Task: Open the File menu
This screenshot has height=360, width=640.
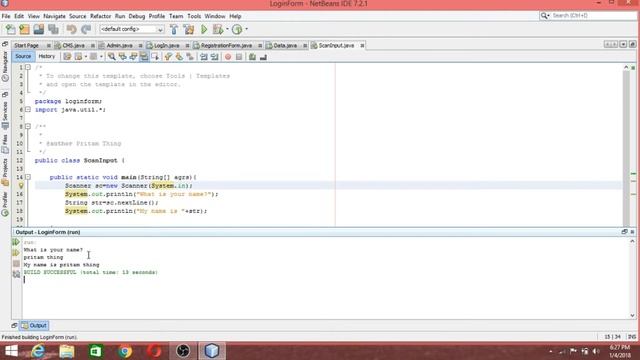Action: (6, 16)
